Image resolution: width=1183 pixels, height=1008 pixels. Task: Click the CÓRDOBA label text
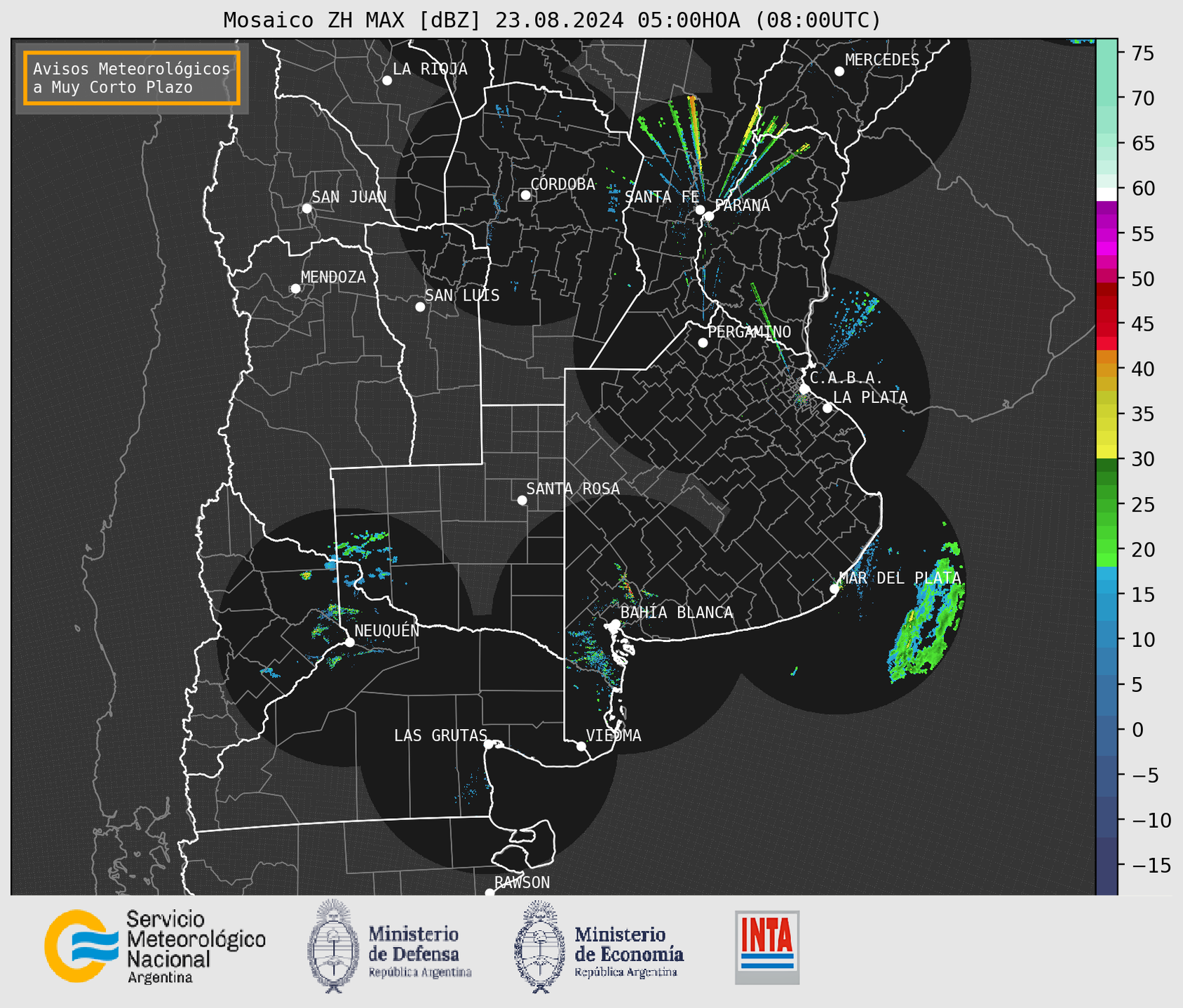pos(562,184)
